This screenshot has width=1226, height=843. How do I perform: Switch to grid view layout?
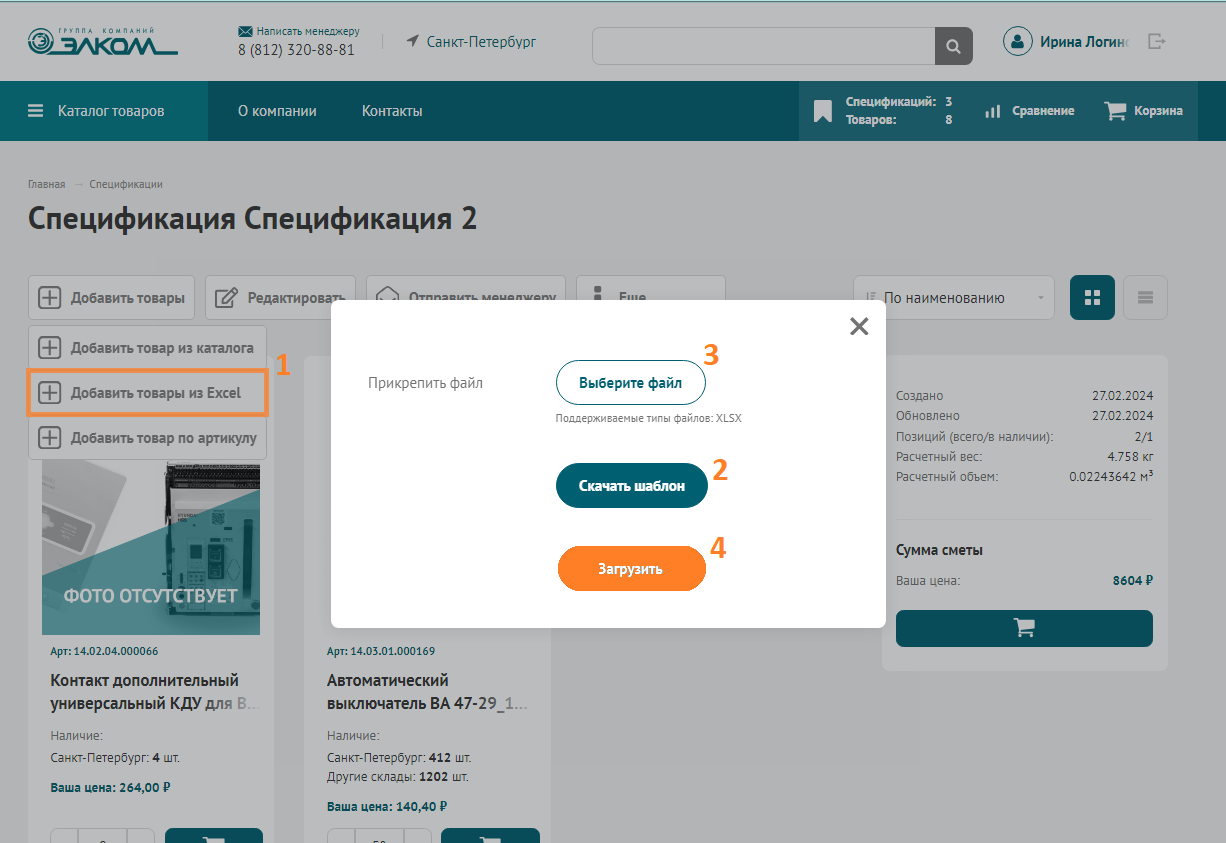1092,298
